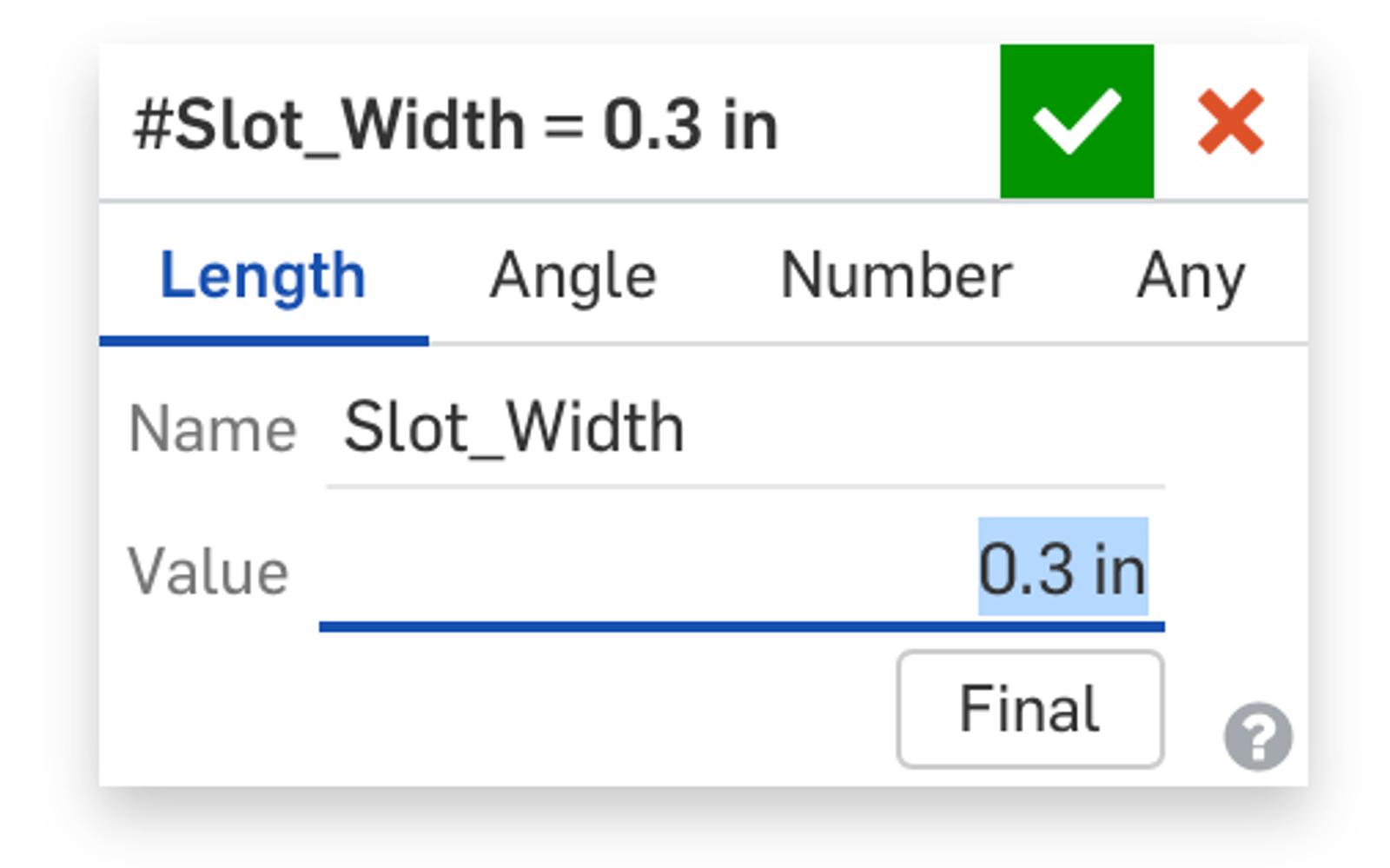Click the 'Value' label text
Screen dimensions: 1390x868
coord(208,572)
